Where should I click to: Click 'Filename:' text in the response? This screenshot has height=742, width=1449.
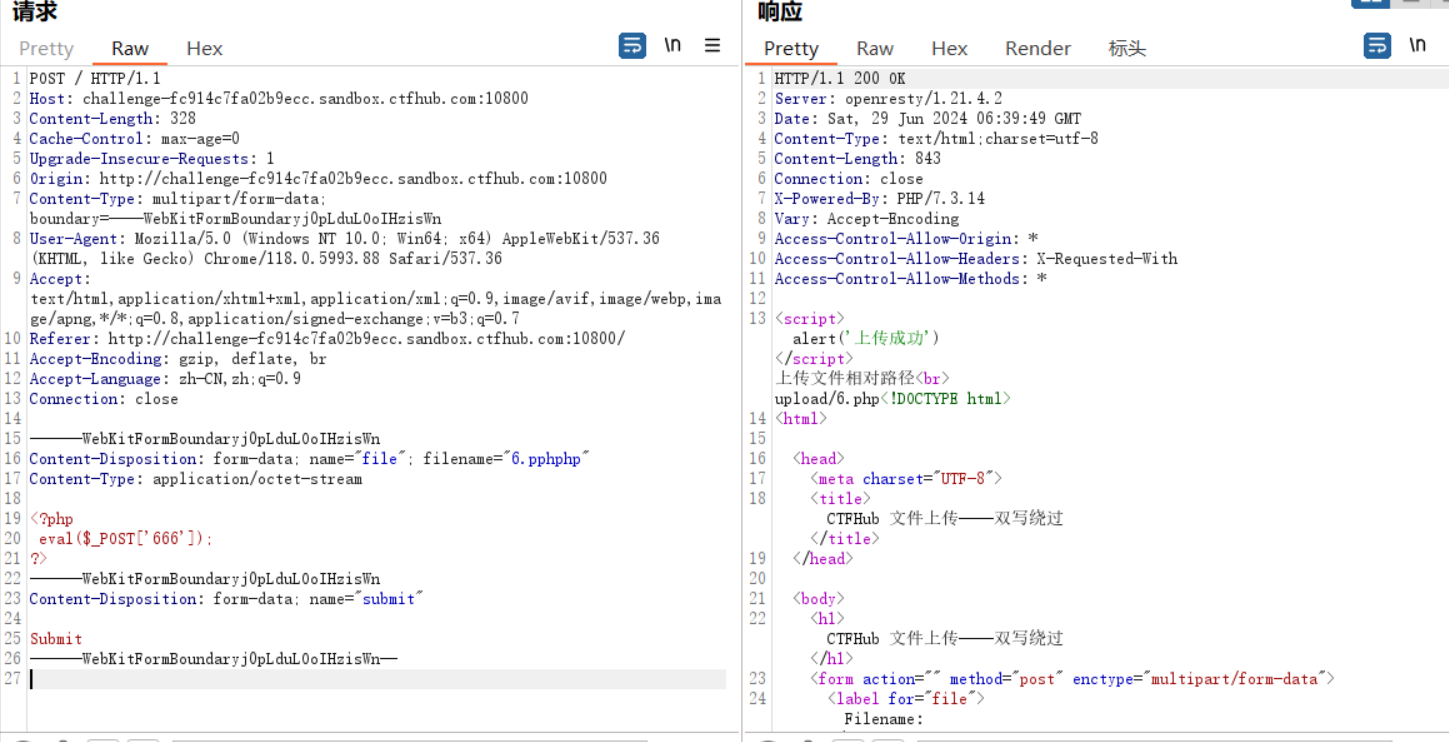(x=883, y=718)
